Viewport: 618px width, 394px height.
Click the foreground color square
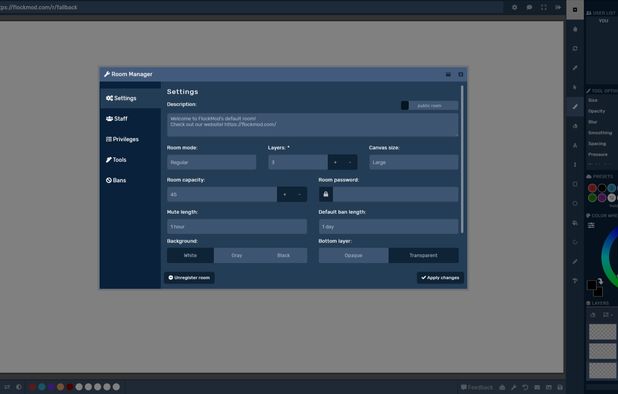[x=592, y=285]
